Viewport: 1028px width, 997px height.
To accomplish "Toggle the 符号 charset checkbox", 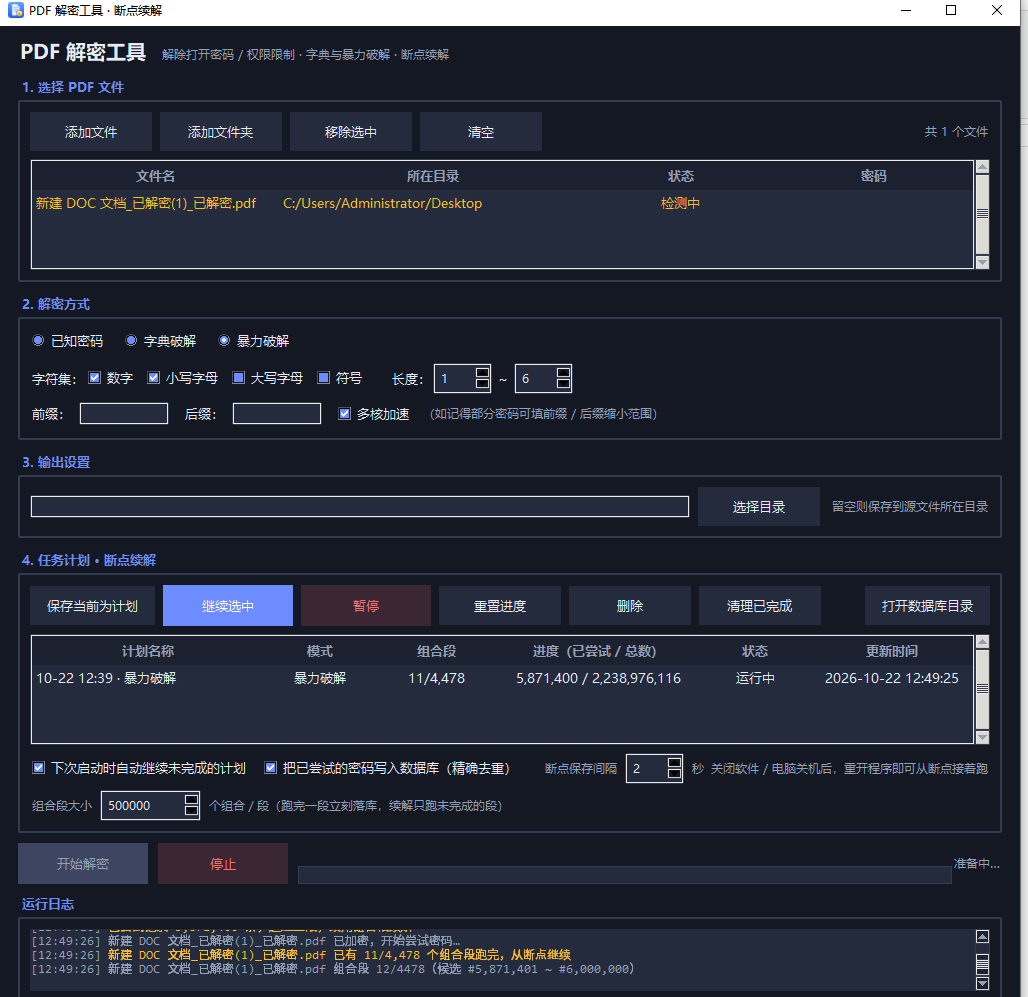I will (x=323, y=378).
